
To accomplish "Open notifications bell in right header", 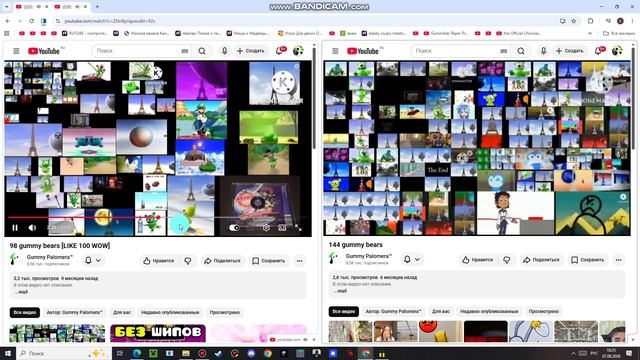I will [x=599, y=51].
